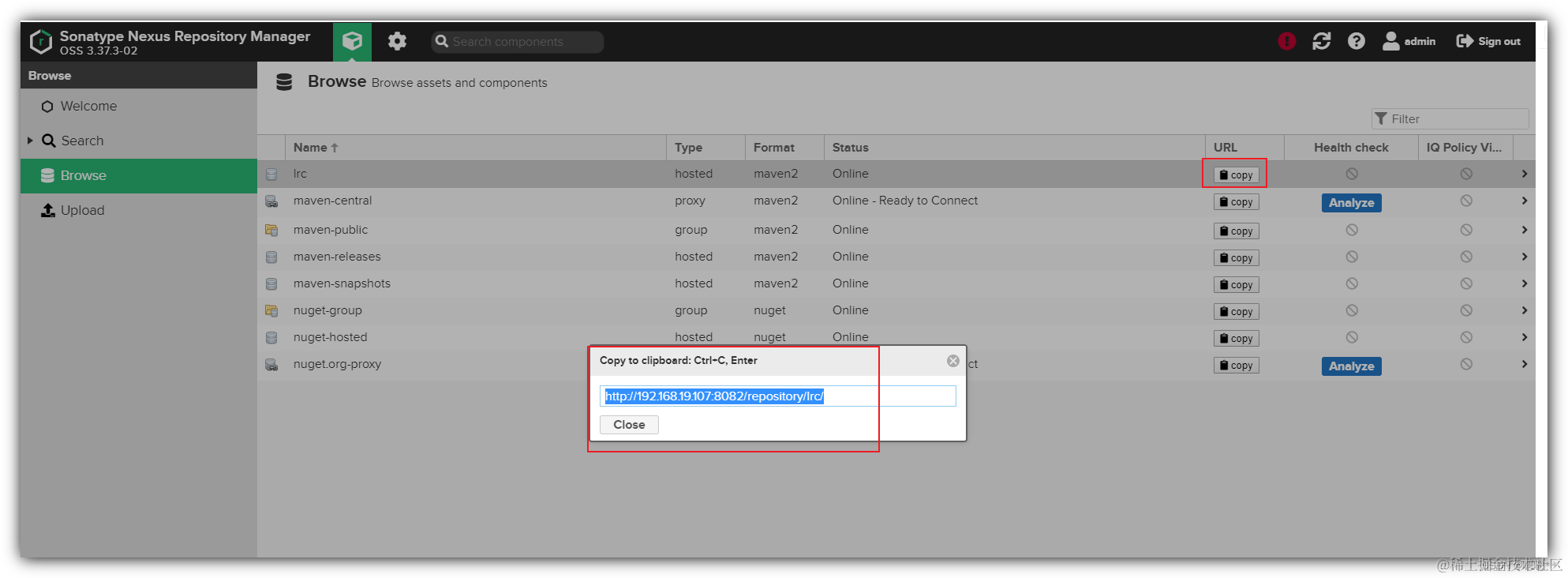Viewport: 1568px width, 578px height.
Task: Sort by the Name column header
Action: click(x=476, y=148)
